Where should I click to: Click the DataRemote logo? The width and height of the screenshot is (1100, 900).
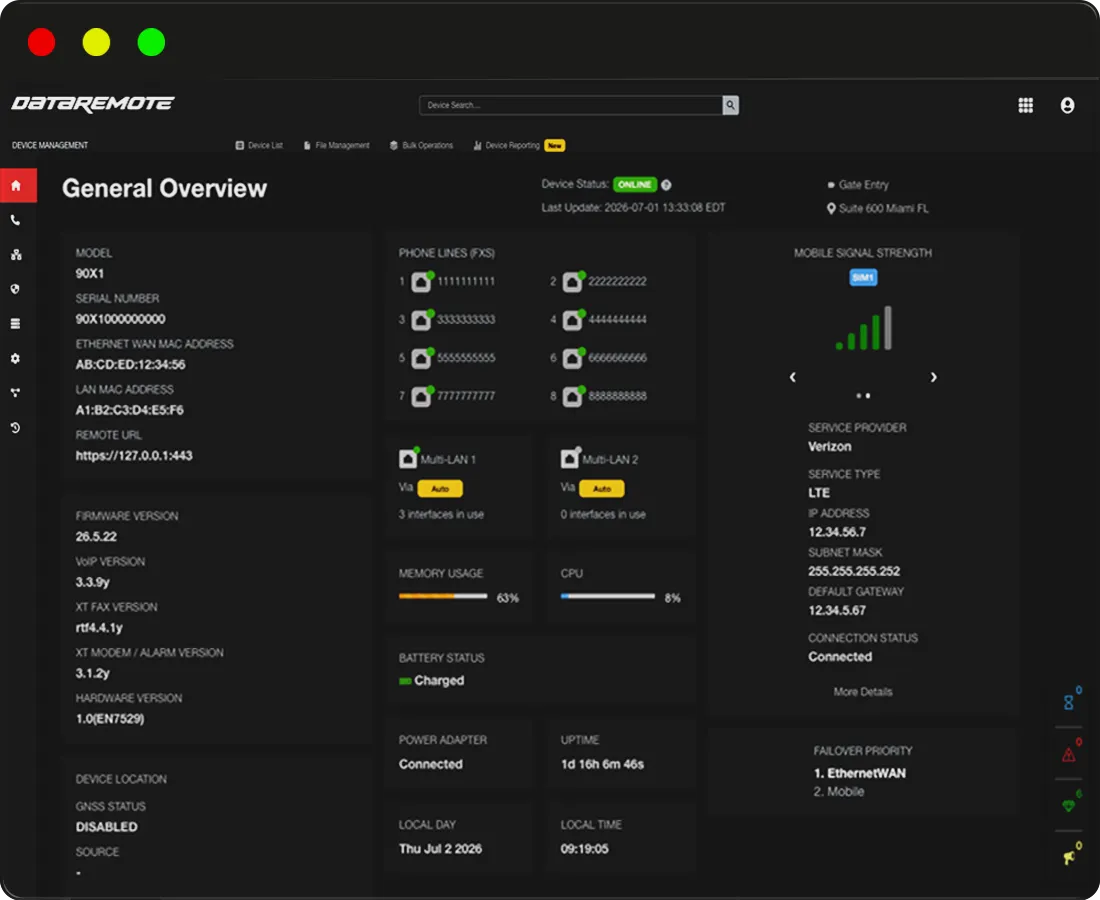click(93, 104)
